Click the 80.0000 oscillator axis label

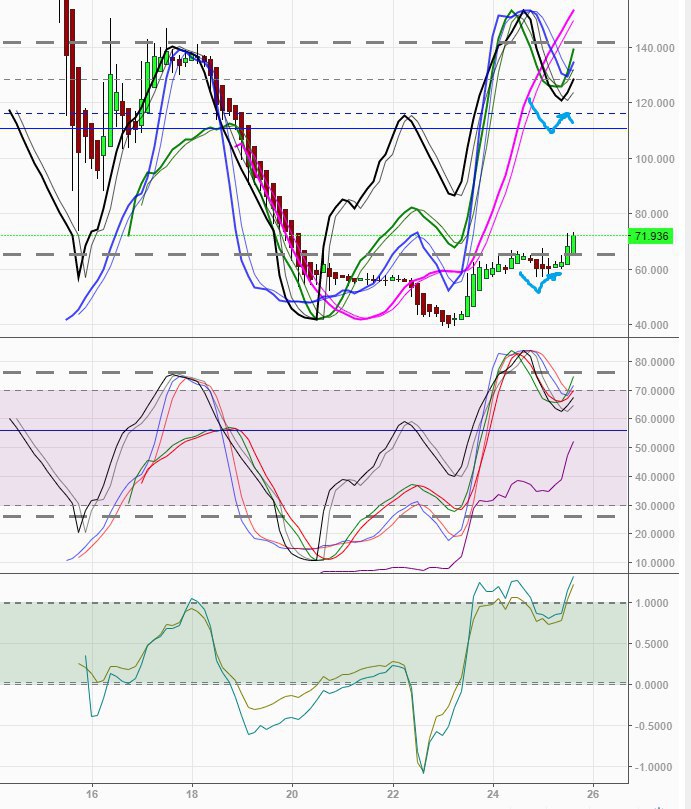point(654,362)
